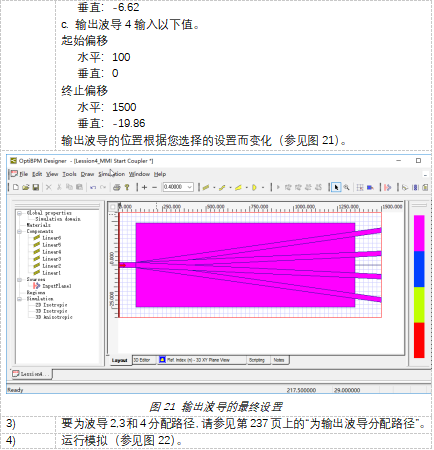Viewport: 434px width, 450px height.
Task: Click the Input Plane toolbar icon
Action: [x=387, y=187]
